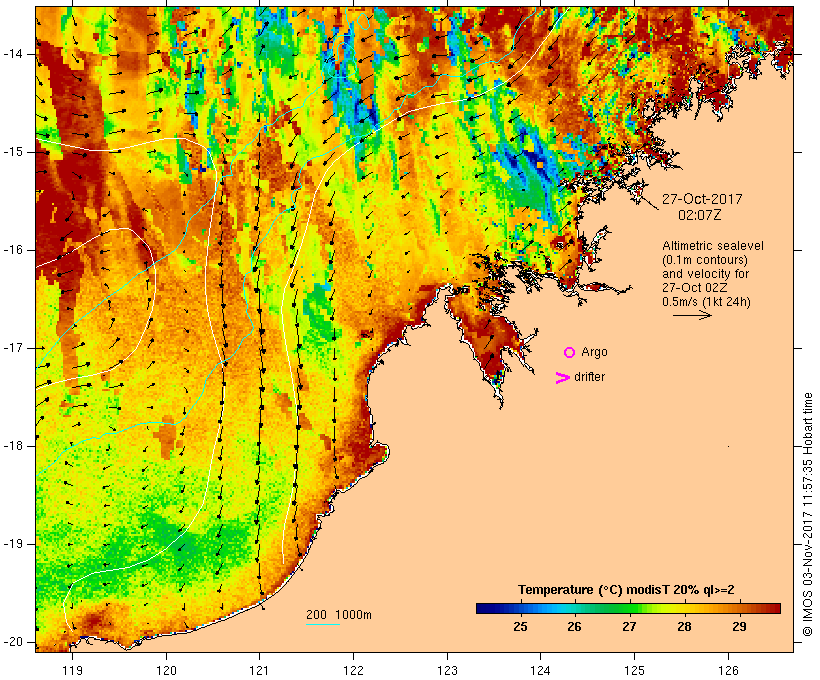Image resolution: width=820 pixels, height=680 pixels.
Task: Click the 'Argo' legend label
Action: [x=595, y=352]
